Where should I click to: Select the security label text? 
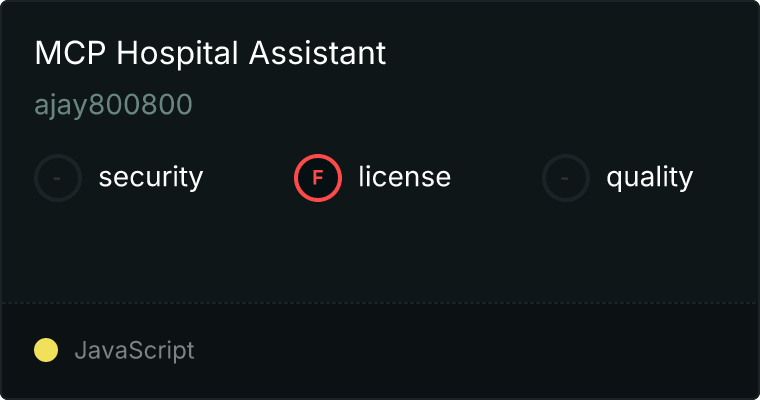pos(151,178)
